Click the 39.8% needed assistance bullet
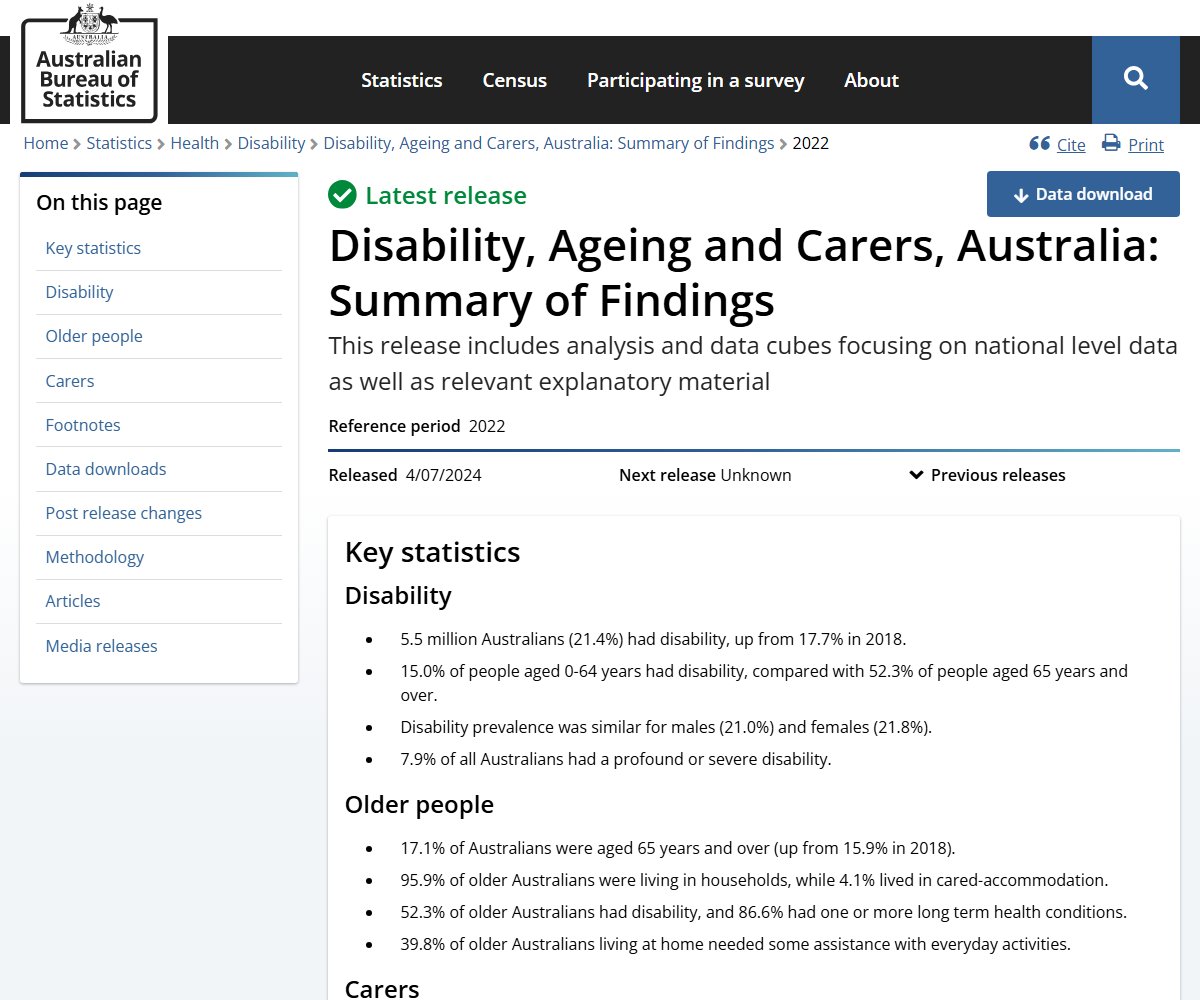 click(735, 944)
